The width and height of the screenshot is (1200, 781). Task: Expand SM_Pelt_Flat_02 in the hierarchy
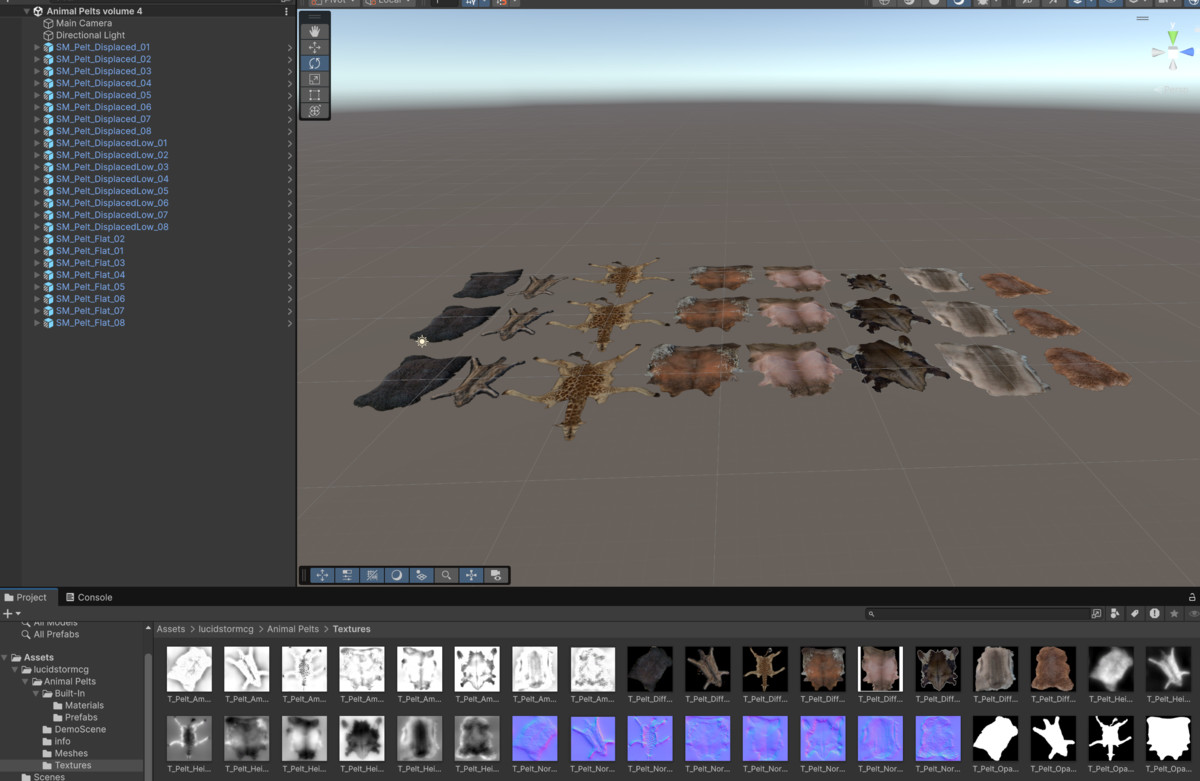[37, 239]
